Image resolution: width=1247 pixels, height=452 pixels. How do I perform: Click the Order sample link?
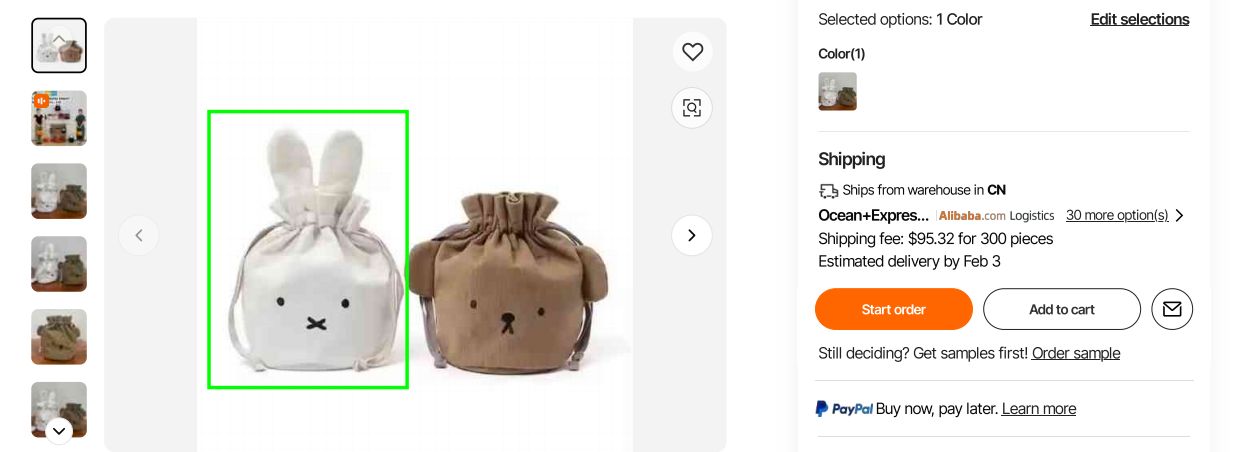pyautogui.click(x=1075, y=353)
